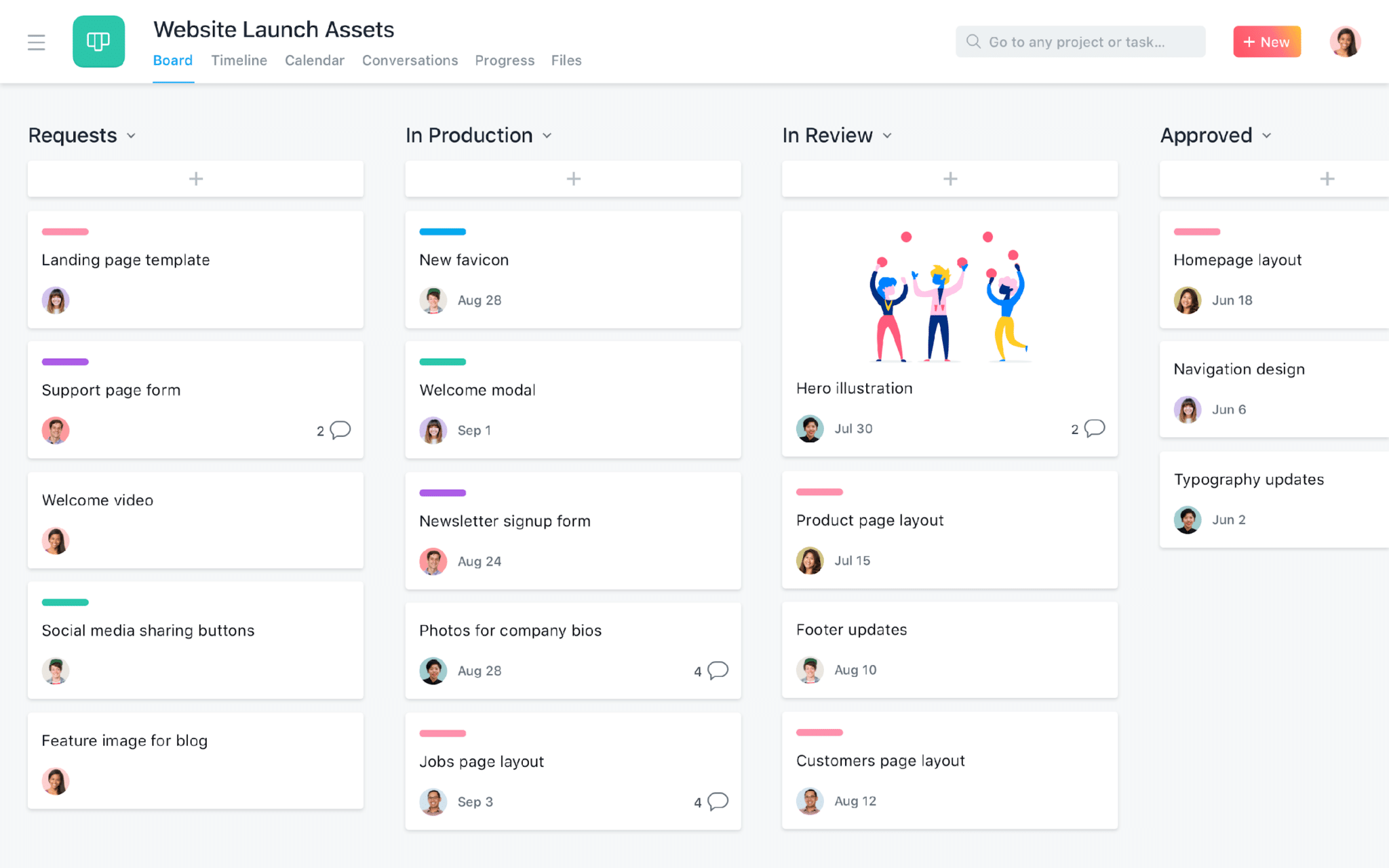Click the add card button in Requests column
The width and height of the screenshot is (1389, 868).
[x=195, y=179]
